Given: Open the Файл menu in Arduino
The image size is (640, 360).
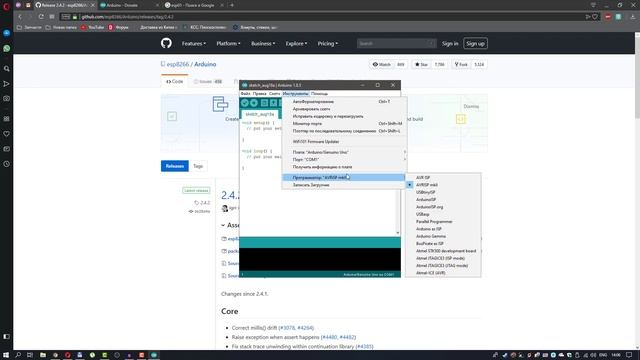Looking at the screenshot, I should click(x=245, y=94).
